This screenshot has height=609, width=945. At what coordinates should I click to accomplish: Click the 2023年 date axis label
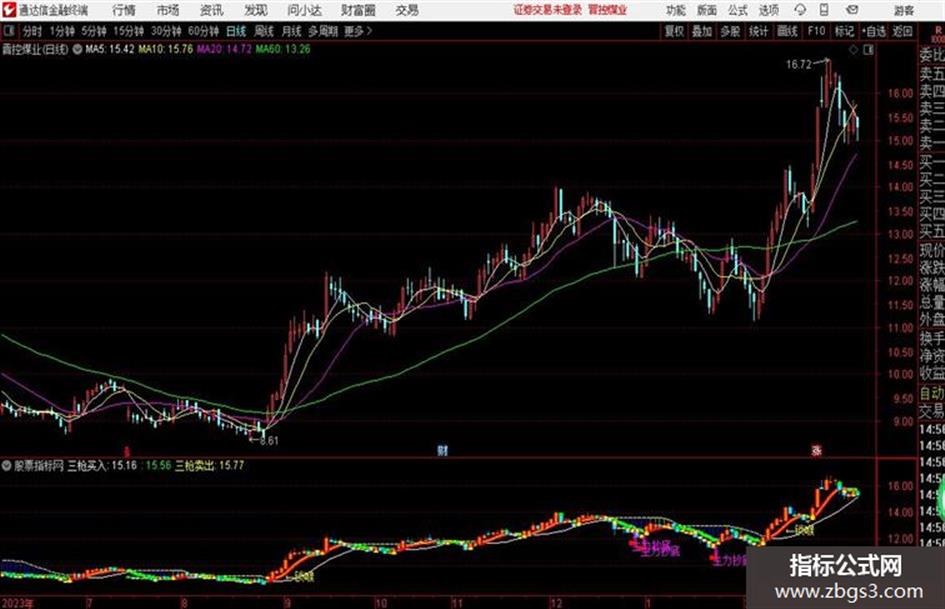pyautogui.click(x=17, y=603)
